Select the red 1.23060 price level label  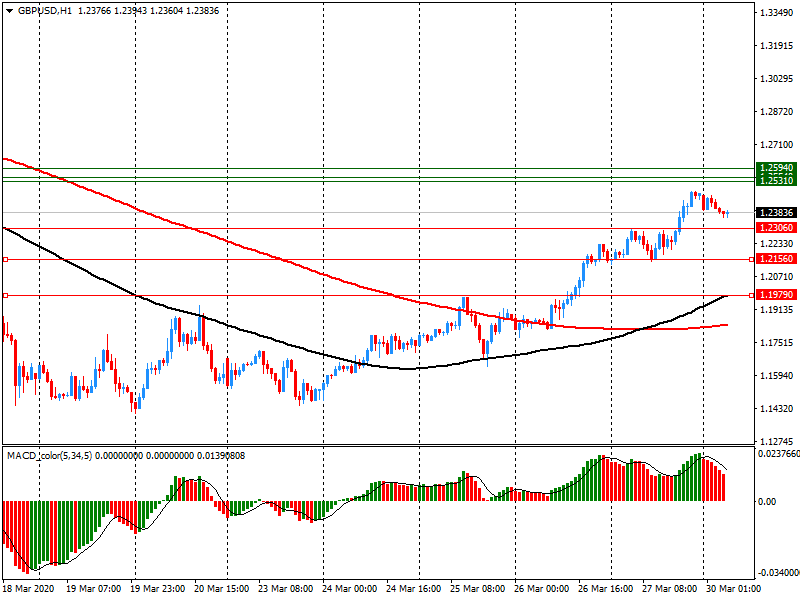[777, 228]
